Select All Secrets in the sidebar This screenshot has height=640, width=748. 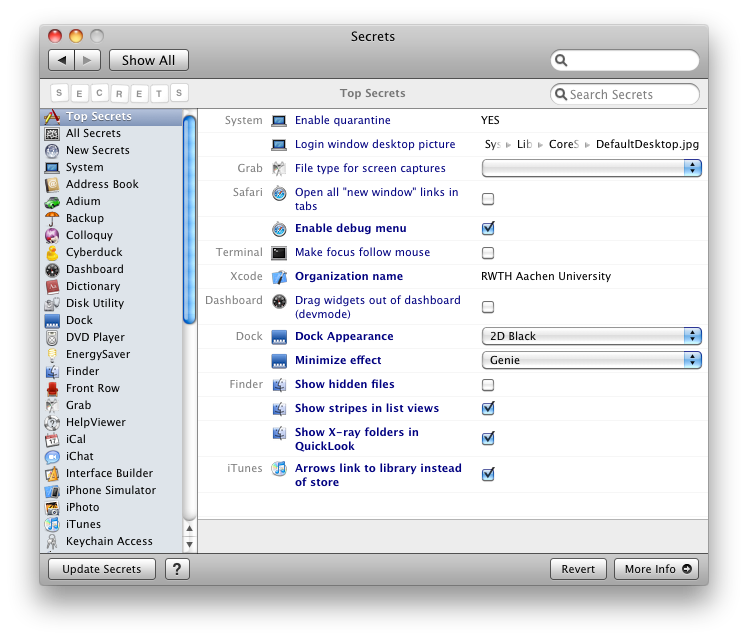click(x=93, y=133)
